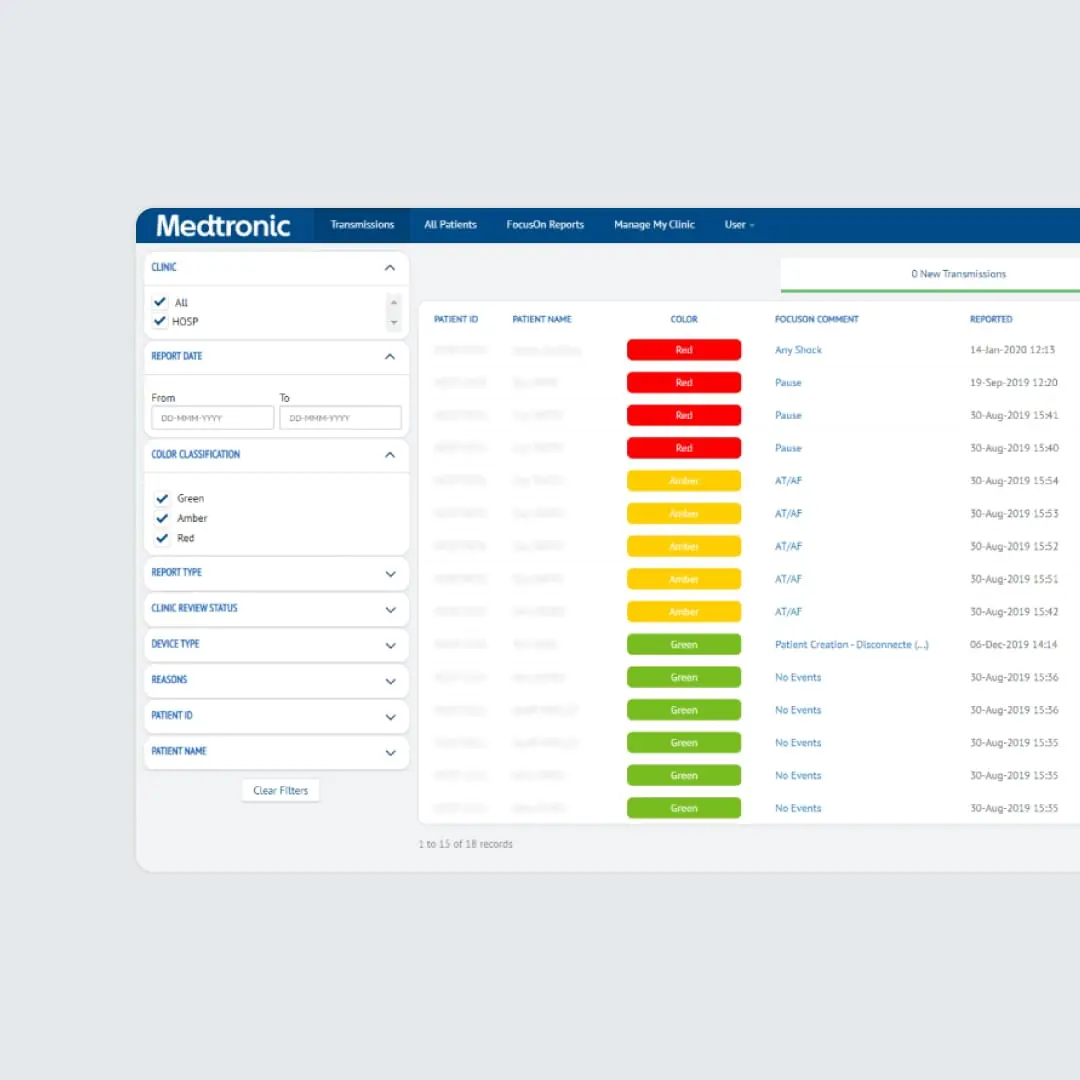Collapse the Report Date section
Screen dimensions: 1080x1080
click(390, 357)
